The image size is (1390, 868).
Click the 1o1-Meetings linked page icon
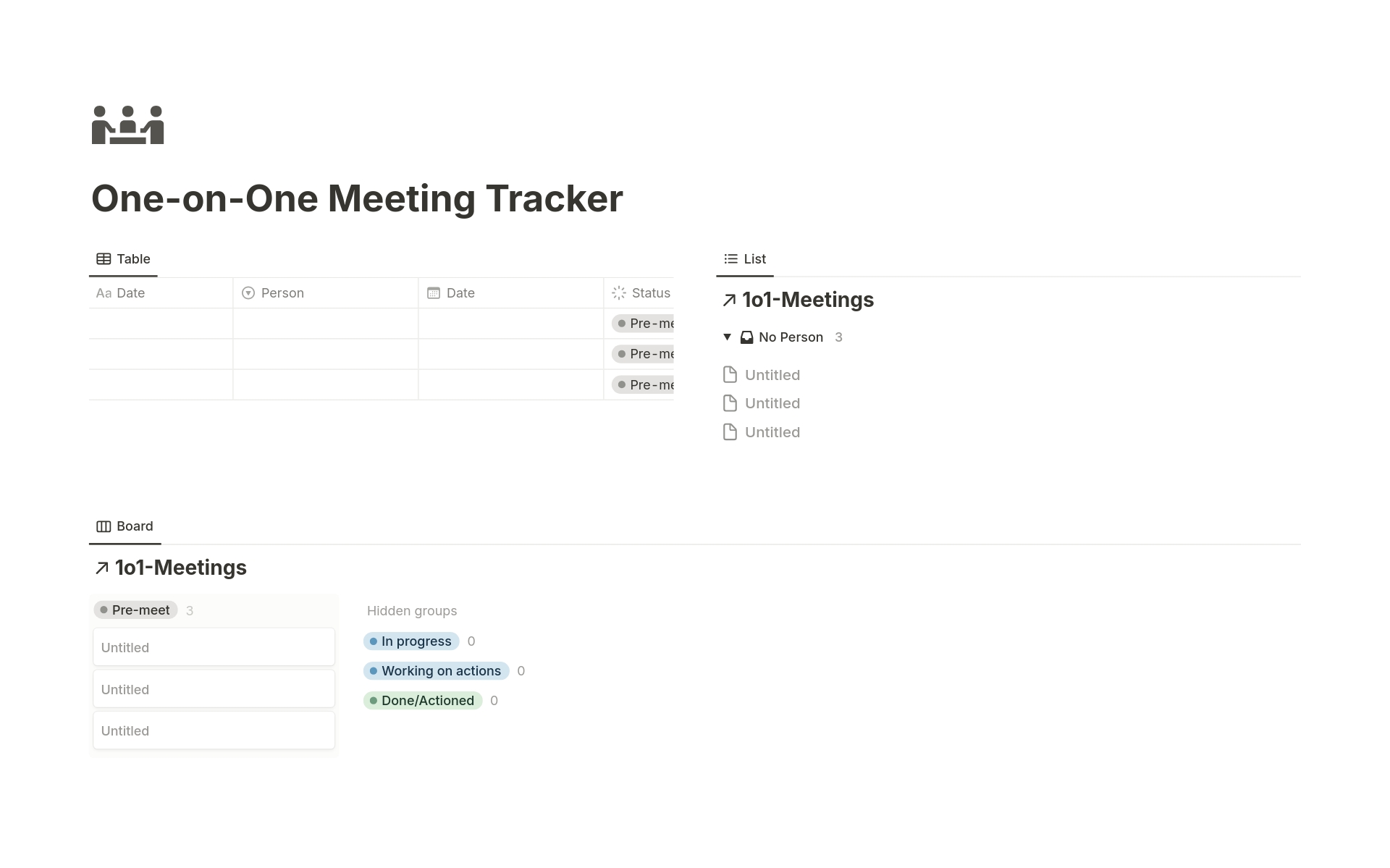(x=731, y=299)
